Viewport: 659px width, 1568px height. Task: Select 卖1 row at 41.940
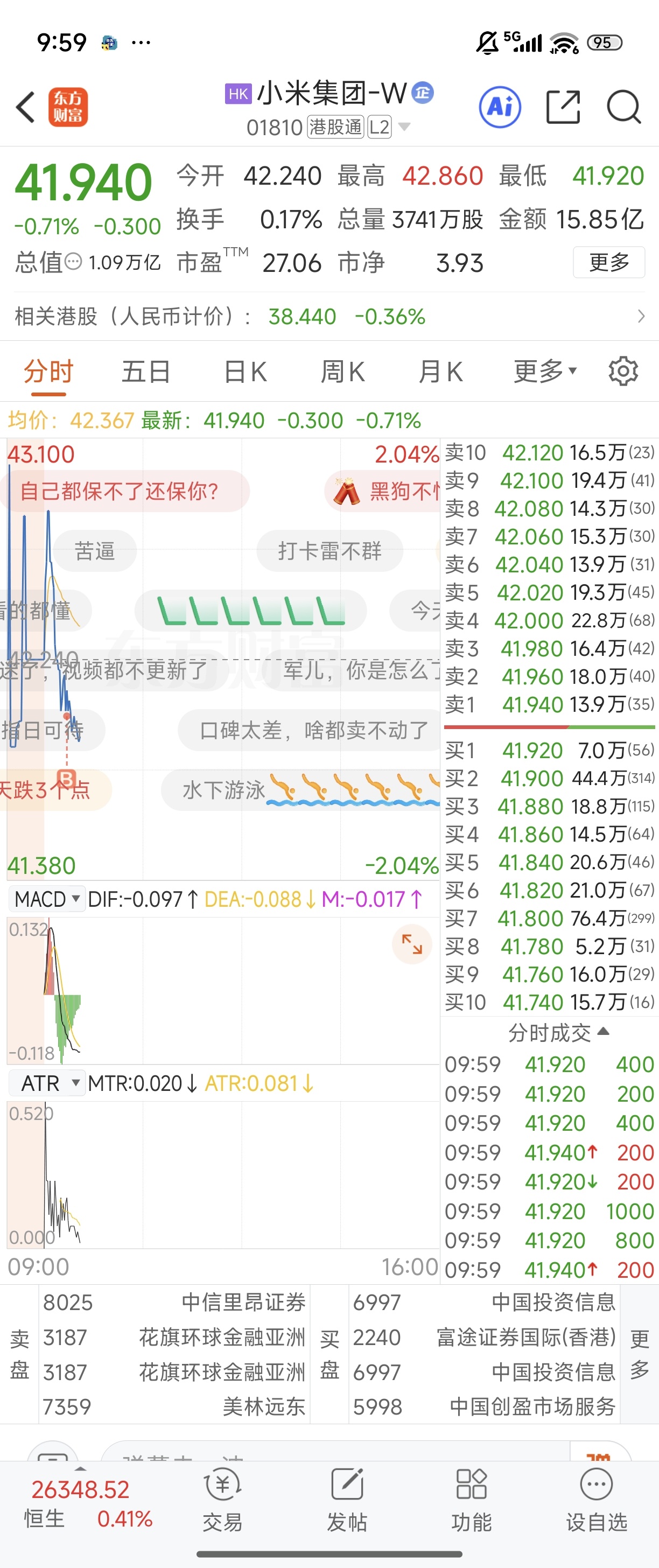point(550,704)
